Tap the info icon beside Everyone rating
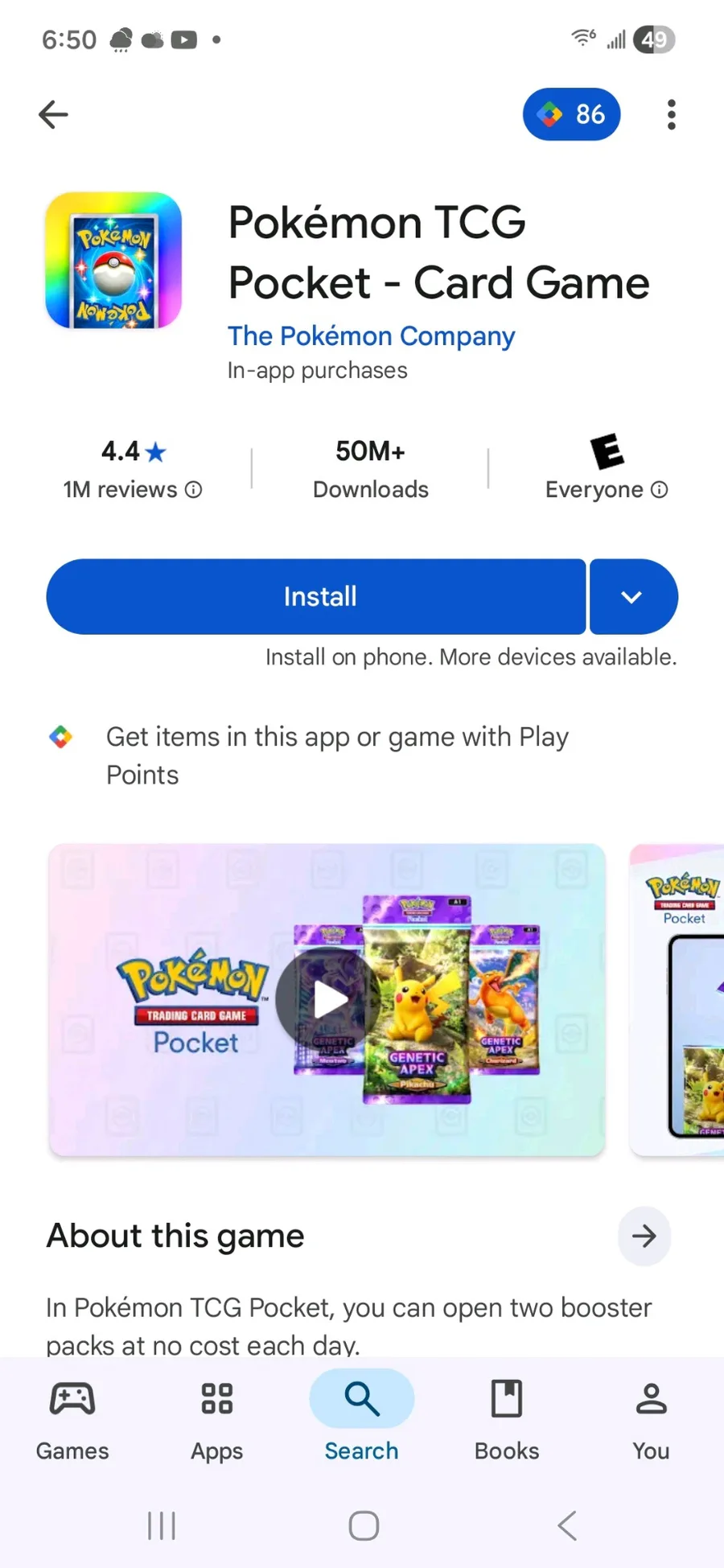724x1568 pixels. click(659, 489)
